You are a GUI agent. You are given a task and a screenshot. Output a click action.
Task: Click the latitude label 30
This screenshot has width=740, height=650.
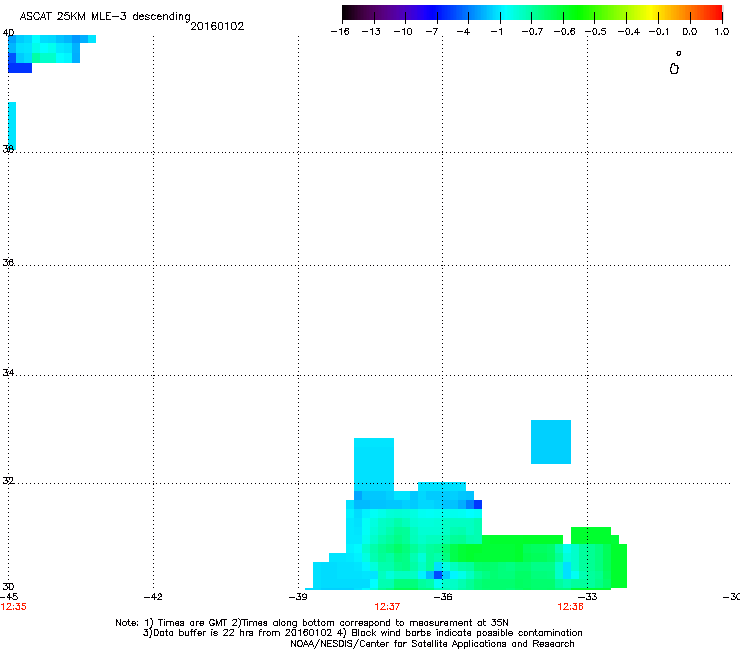(x=8, y=587)
